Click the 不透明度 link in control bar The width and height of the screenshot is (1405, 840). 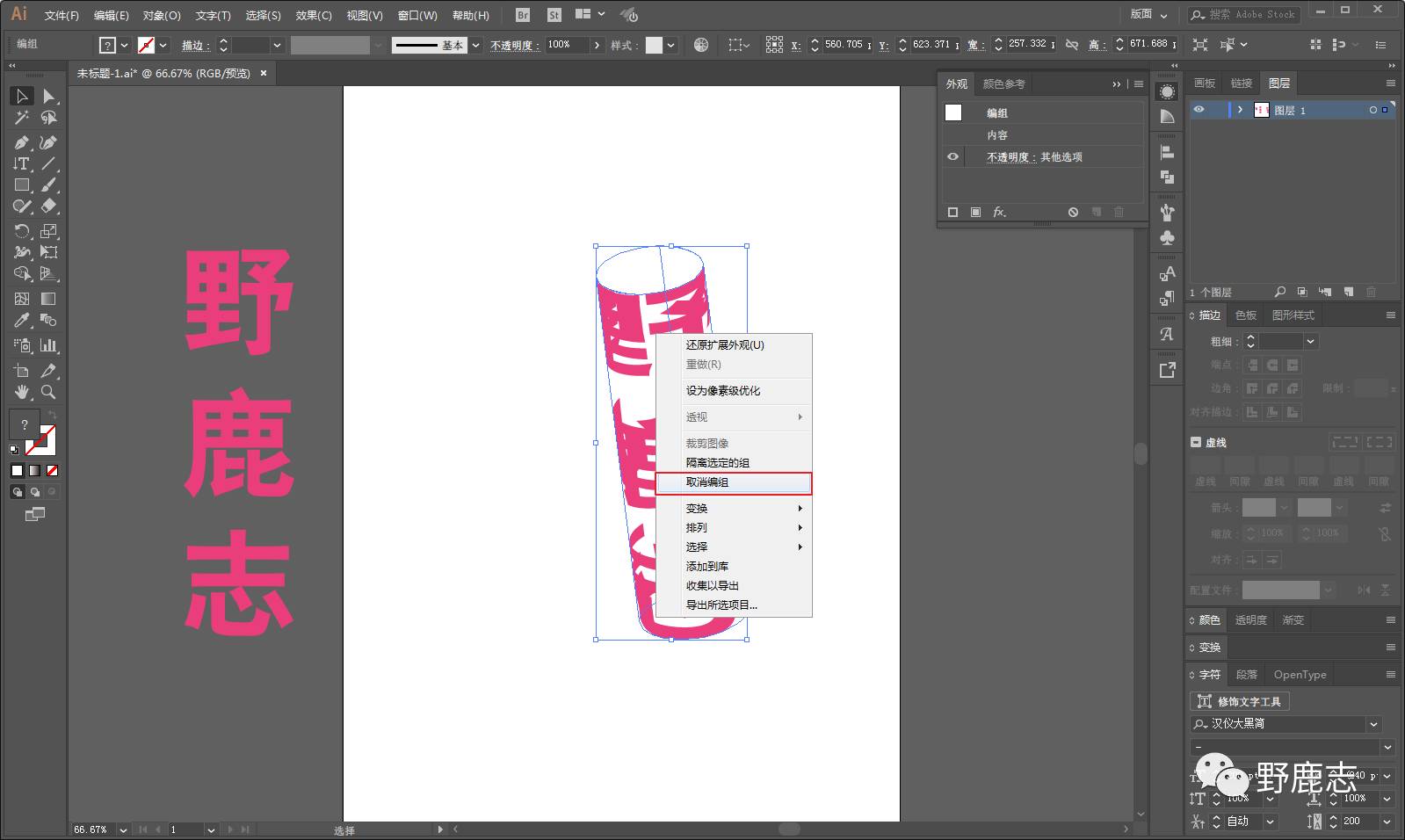(514, 45)
